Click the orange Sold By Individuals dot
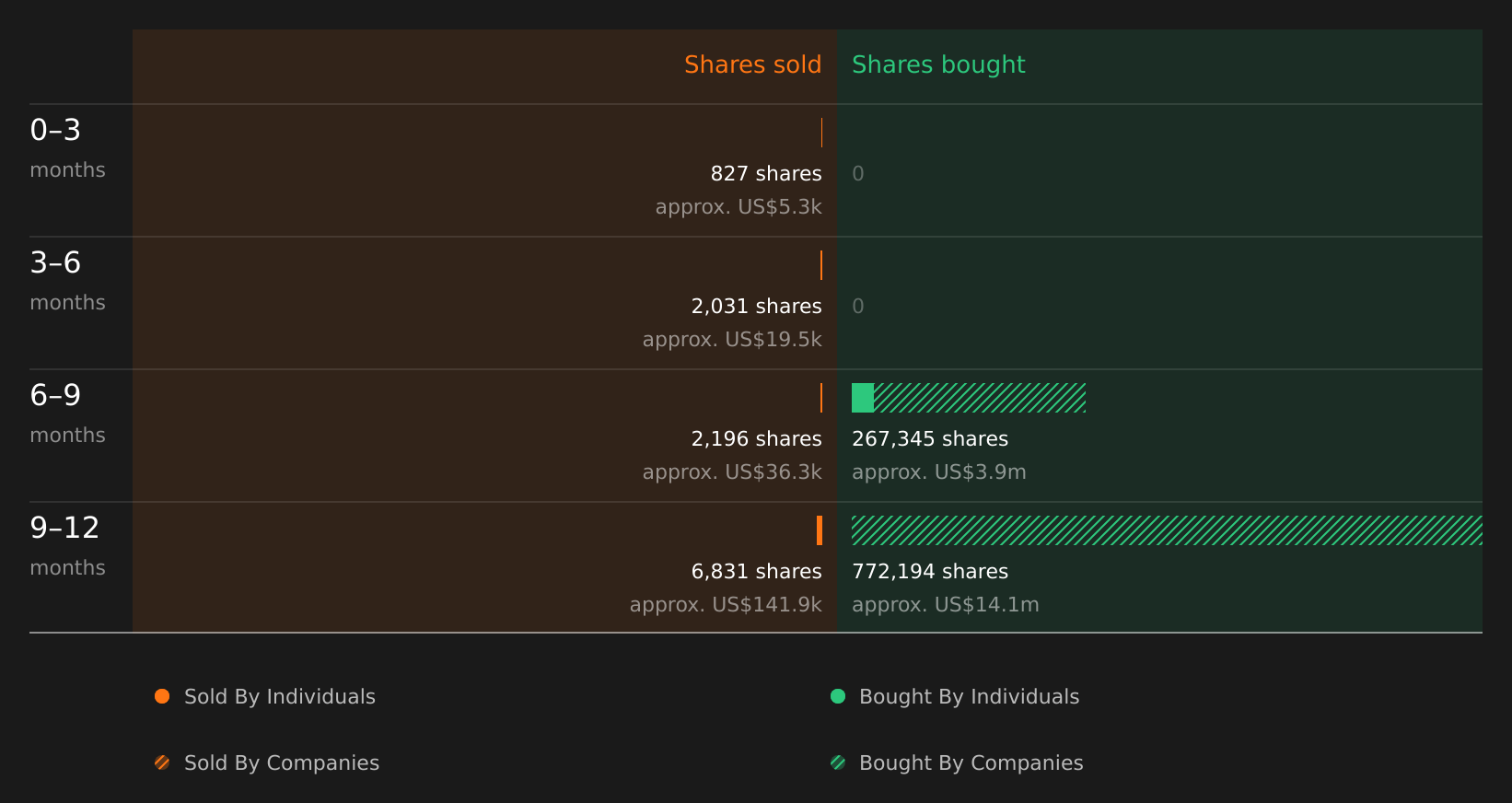 pos(162,696)
